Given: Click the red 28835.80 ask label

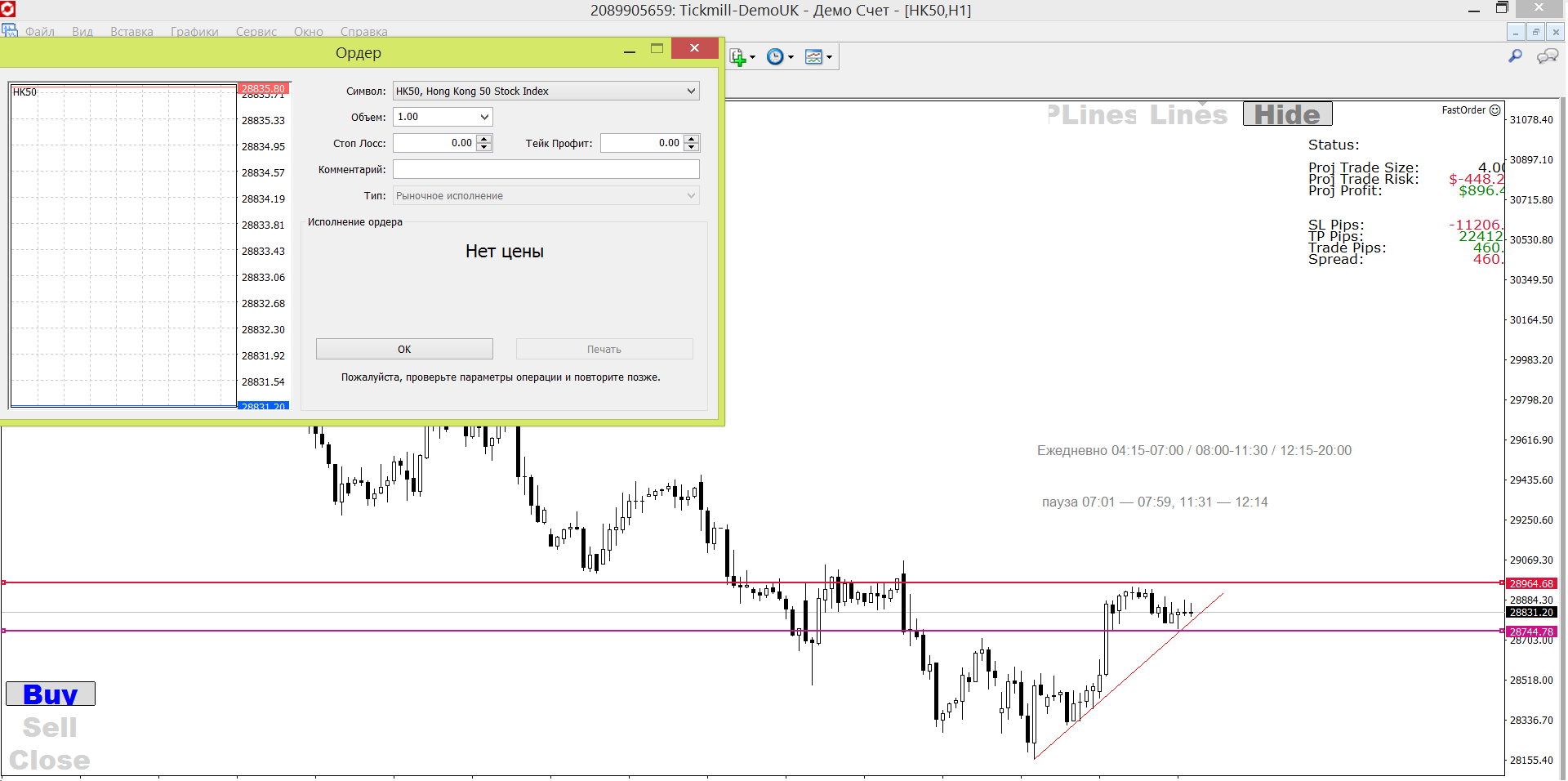Looking at the screenshot, I should [x=263, y=88].
